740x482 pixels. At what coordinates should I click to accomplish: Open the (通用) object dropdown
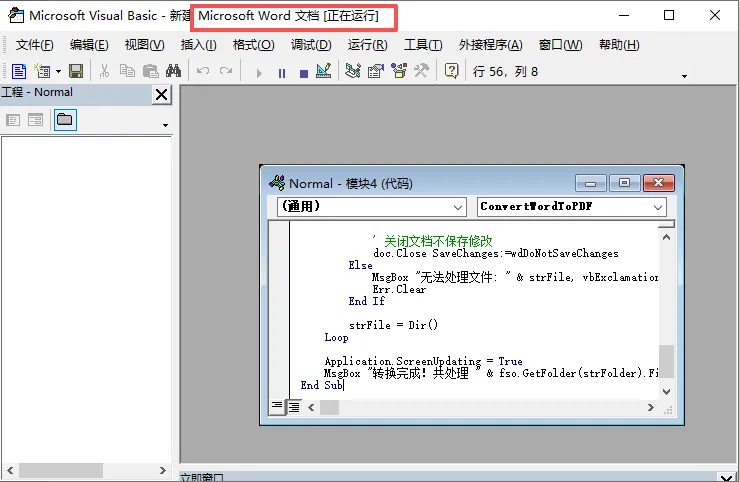(x=372, y=207)
